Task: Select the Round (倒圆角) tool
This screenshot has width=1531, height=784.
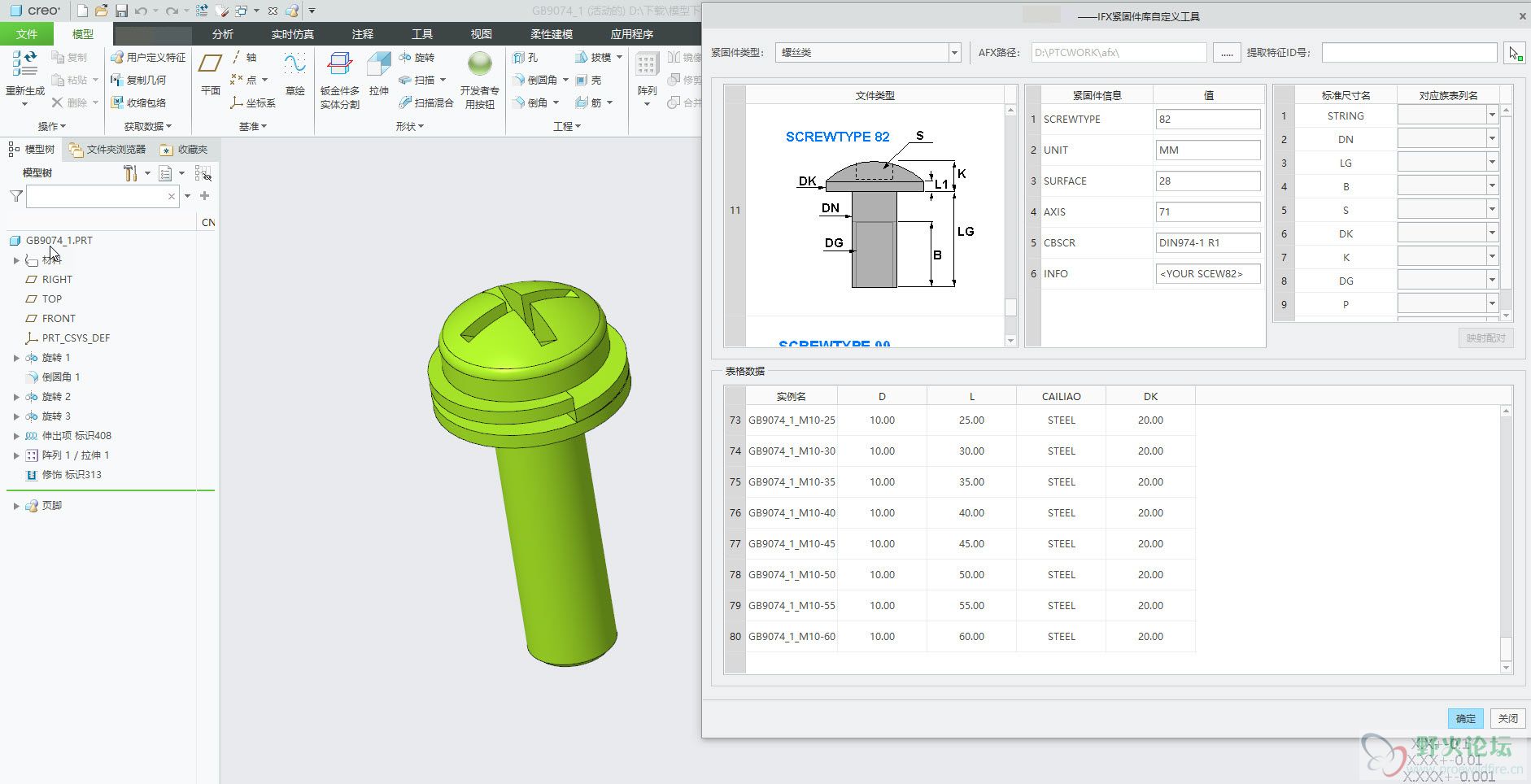Action: coord(535,80)
